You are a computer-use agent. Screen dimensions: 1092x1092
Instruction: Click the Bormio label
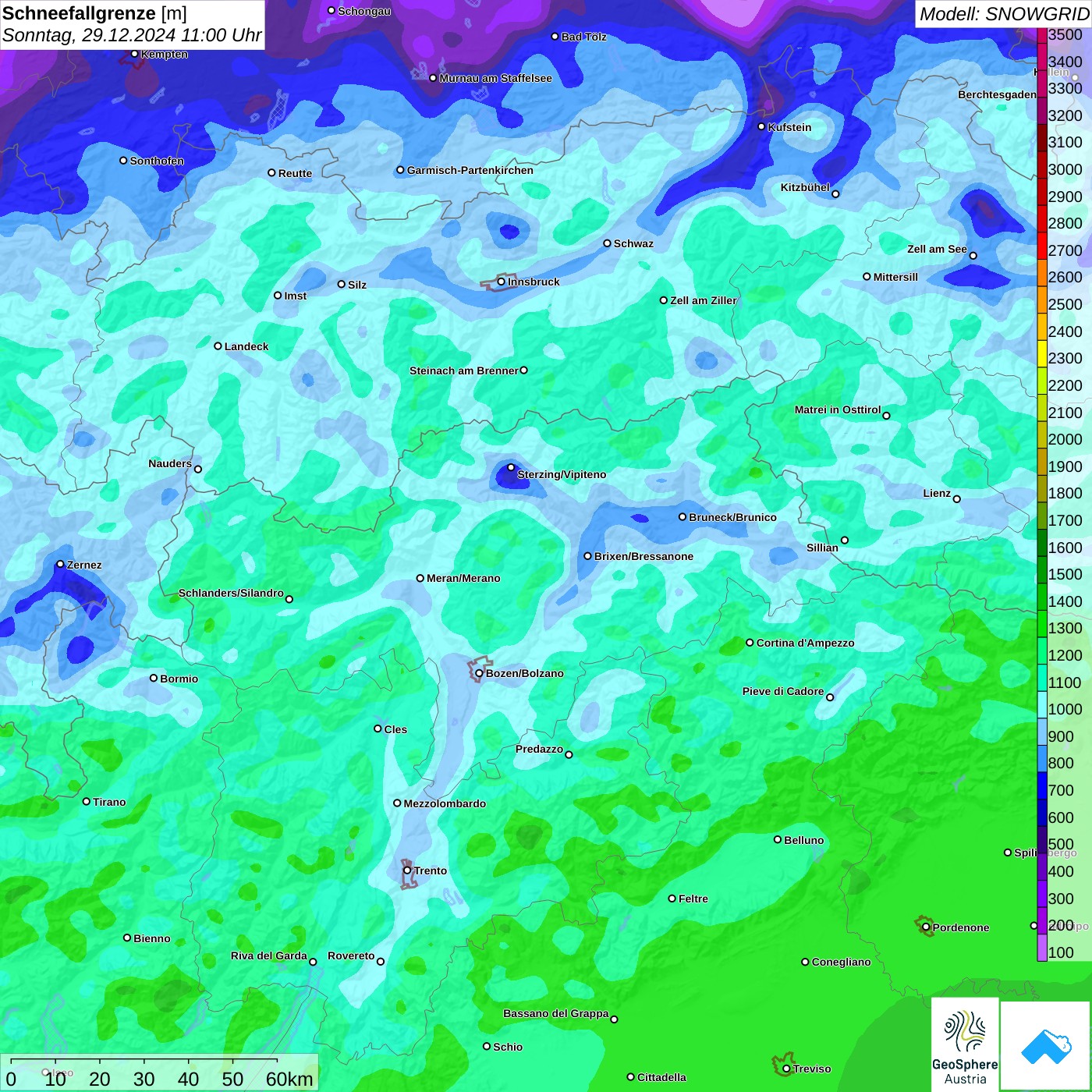(179, 679)
